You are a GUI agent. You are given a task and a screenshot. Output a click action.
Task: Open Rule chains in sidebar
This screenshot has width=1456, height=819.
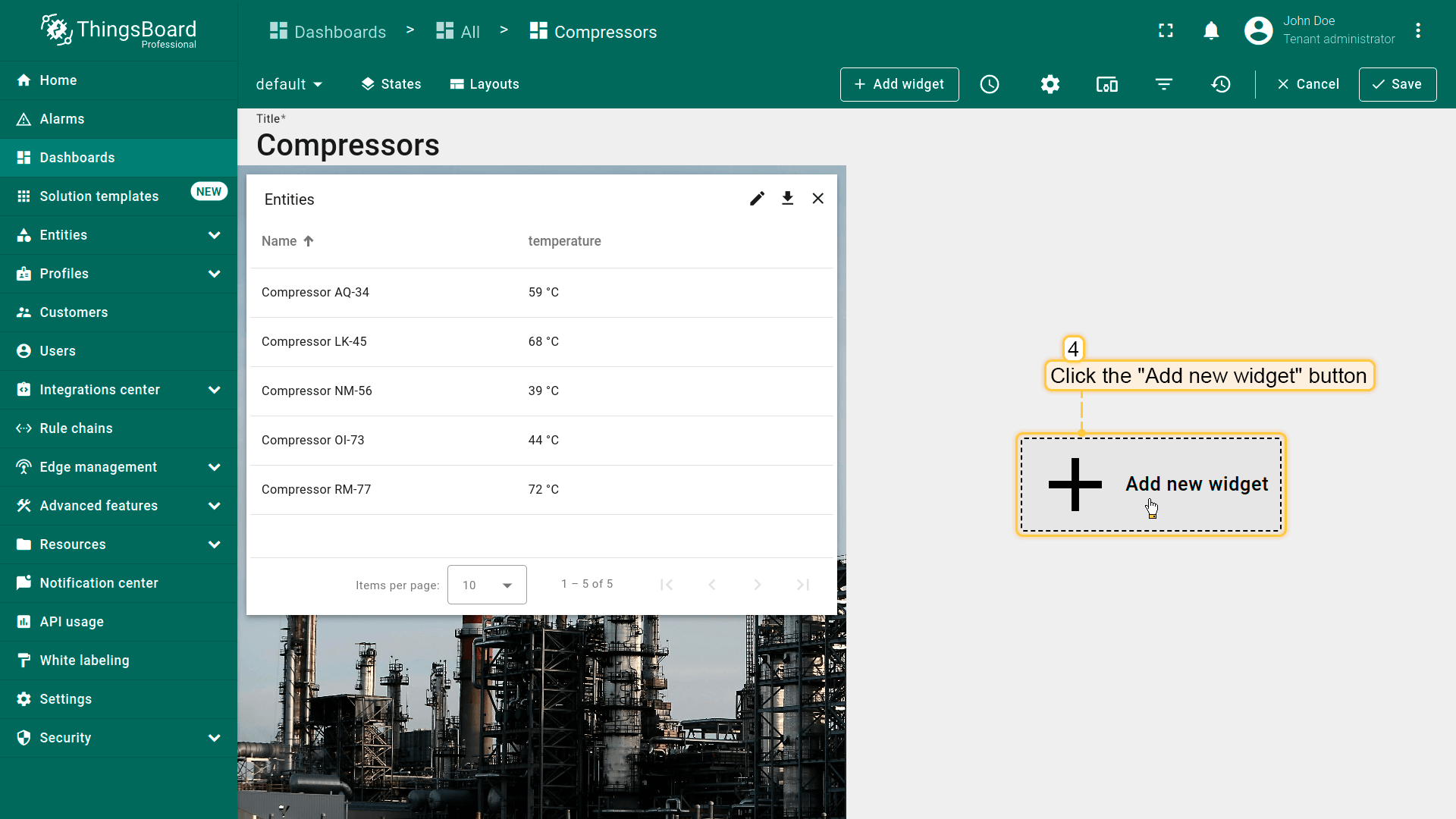[76, 428]
